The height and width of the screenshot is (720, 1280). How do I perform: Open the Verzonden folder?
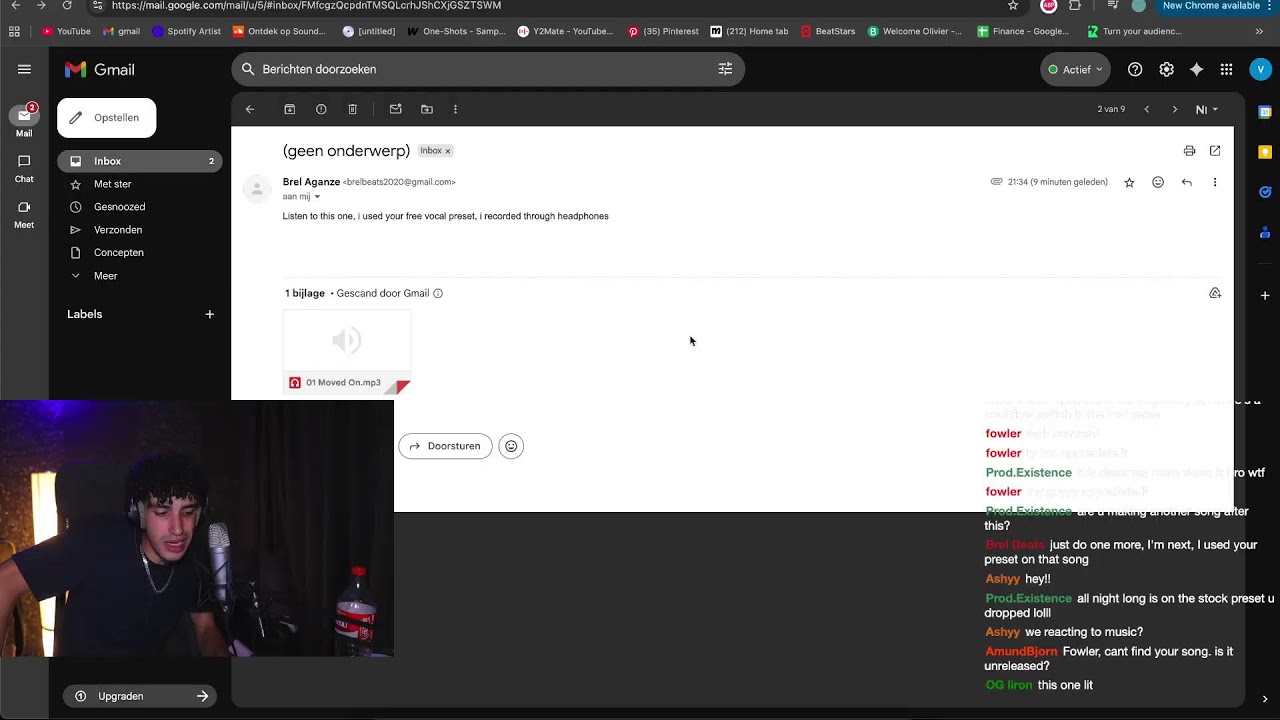pyautogui.click(x=140, y=230)
